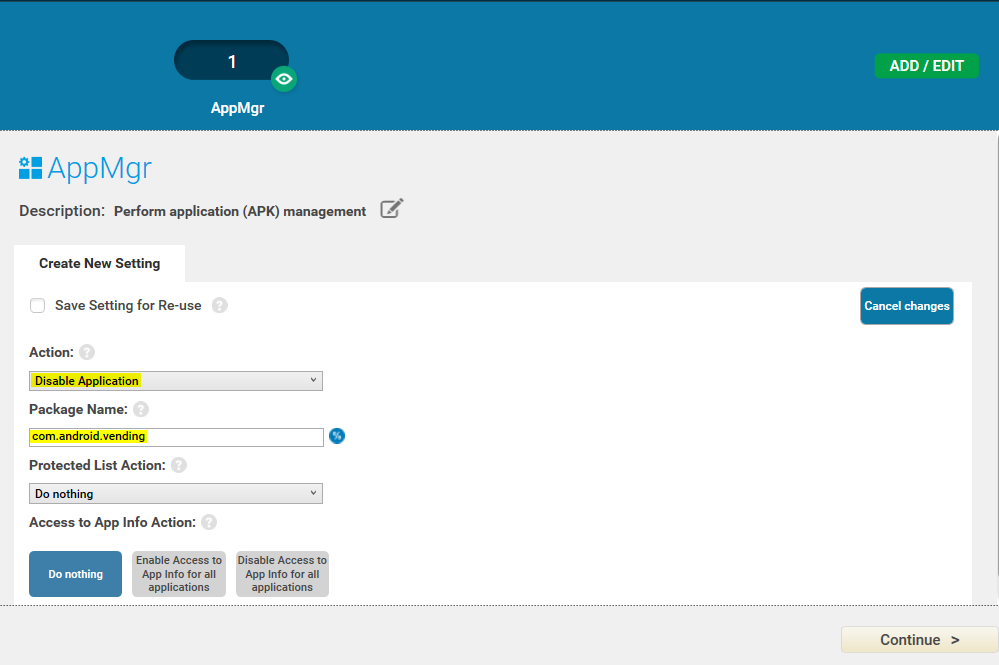Image resolution: width=999 pixels, height=665 pixels.
Task: Click help icon beside Access to App Info Action
Action: tap(209, 522)
